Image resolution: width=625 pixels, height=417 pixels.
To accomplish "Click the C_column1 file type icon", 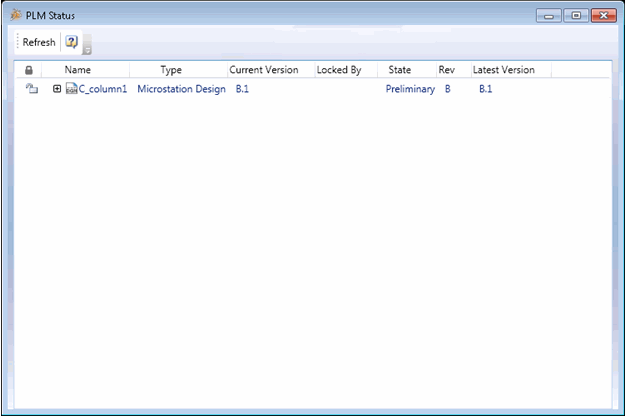I will pyautogui.click(x=71, y=90).
